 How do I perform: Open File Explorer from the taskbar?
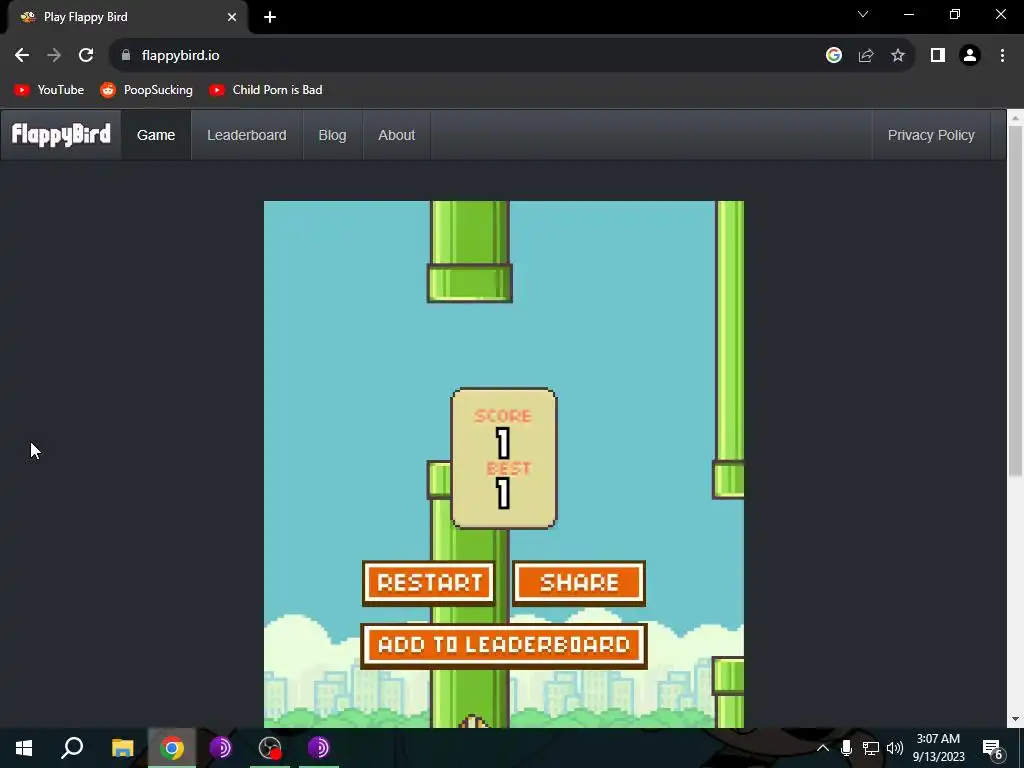[x=122, y=748]
